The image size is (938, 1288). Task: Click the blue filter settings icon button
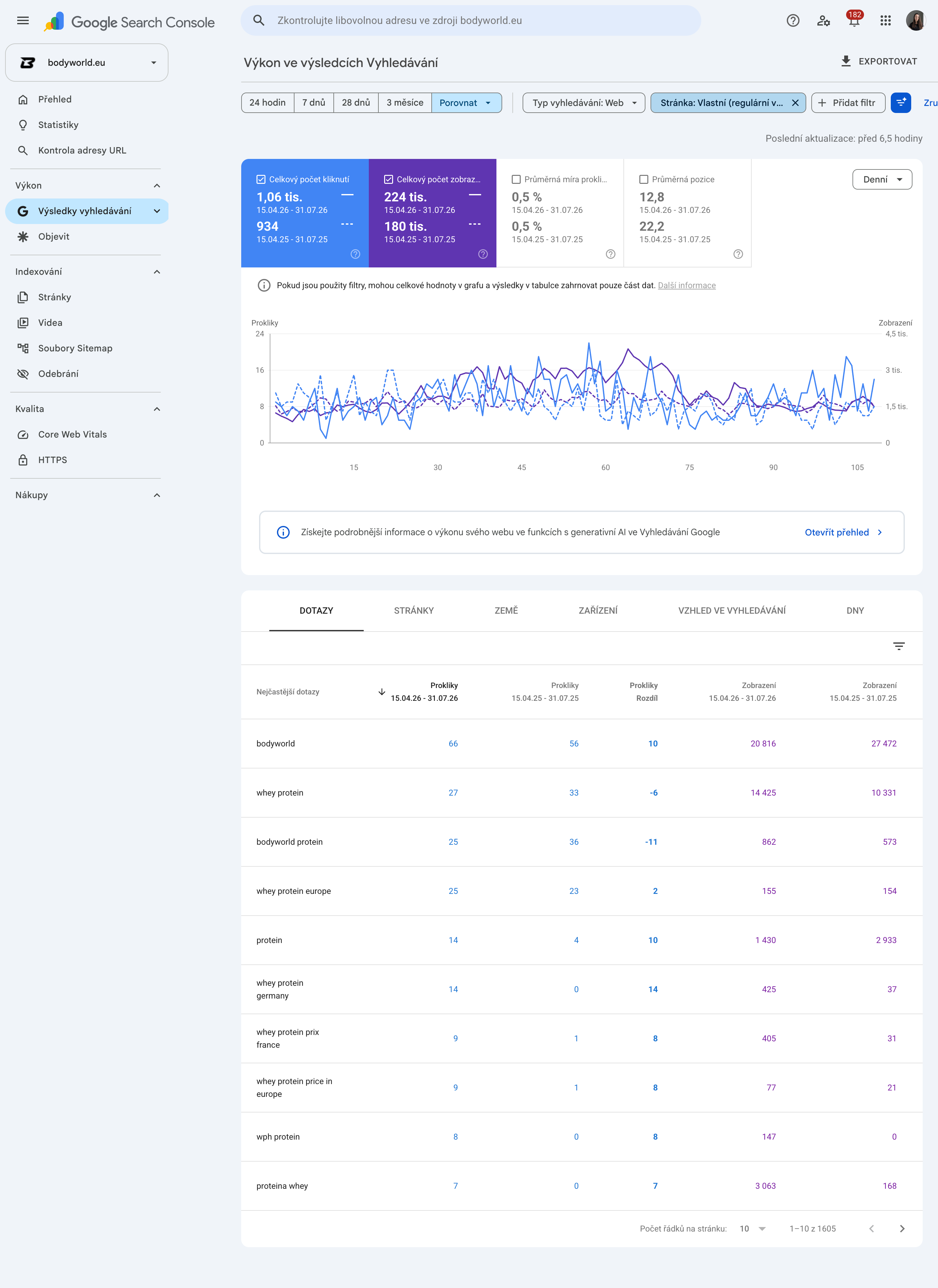point(901,103)
